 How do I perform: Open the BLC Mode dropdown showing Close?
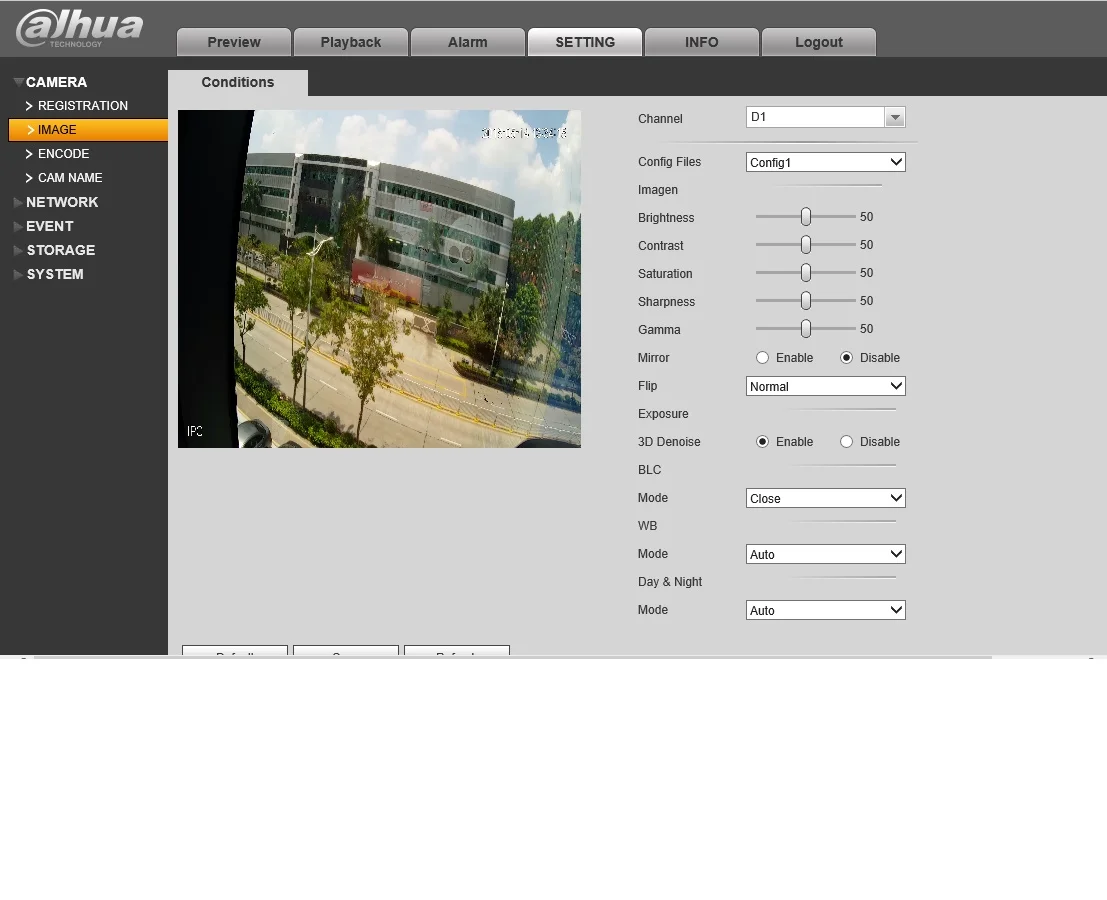pos(825,498)
